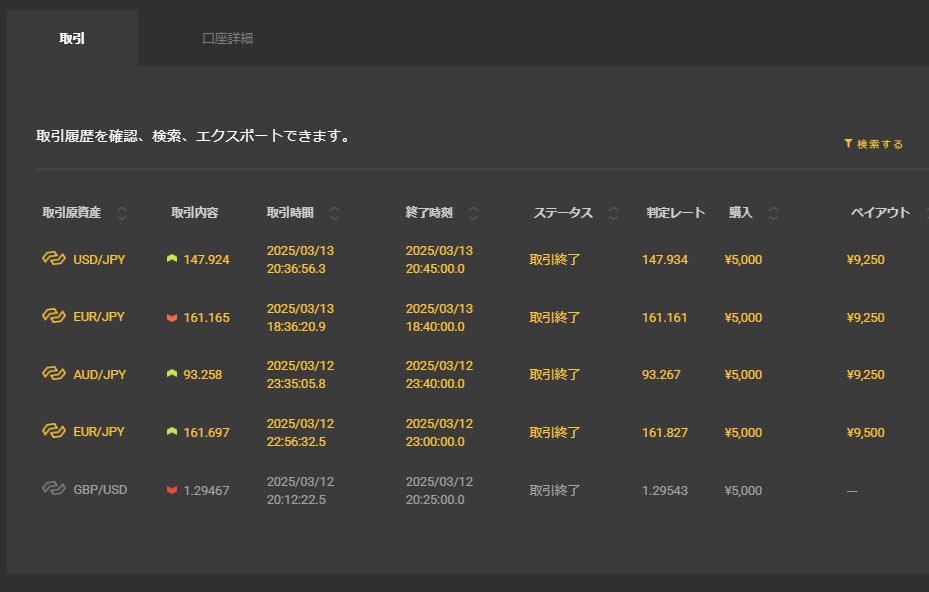The height and width of the screenshot is (592, 929).
Task: Switch to the 取引 tab
Action: [72, 38]
